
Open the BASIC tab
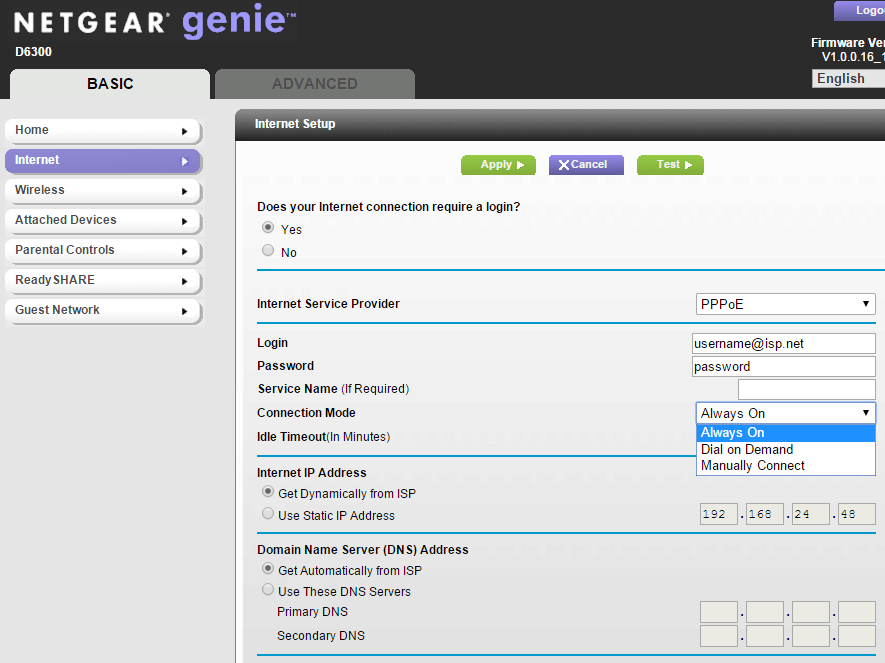click(x=110, y=84)
